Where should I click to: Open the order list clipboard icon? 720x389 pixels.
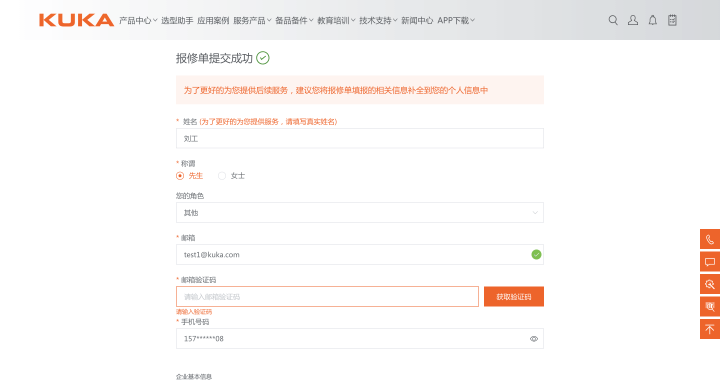[672, 20]
